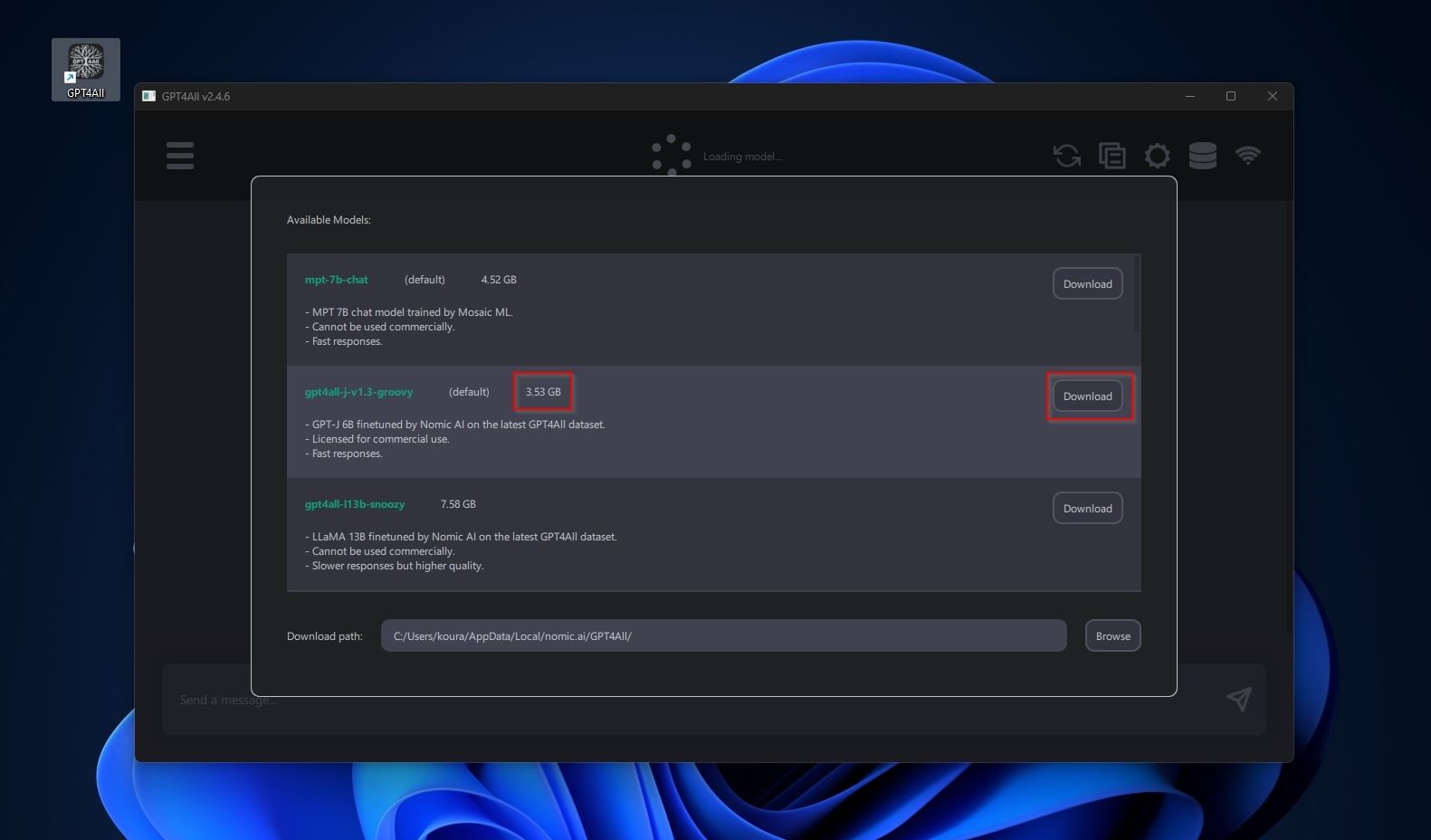1431x840 pixels.
Task: Open the hamburger menu drawer
Action: [x=180, y=156]
